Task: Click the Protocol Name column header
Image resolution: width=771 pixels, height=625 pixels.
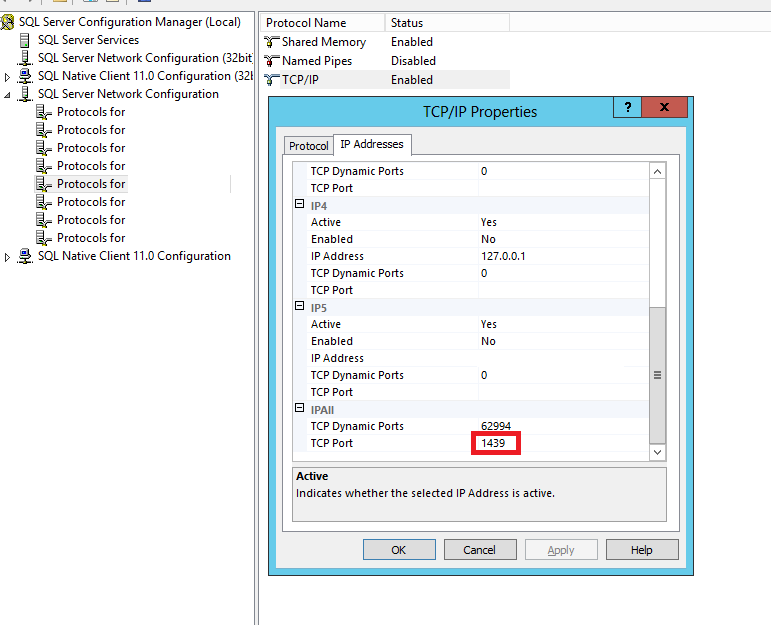Action: point(322,23)
